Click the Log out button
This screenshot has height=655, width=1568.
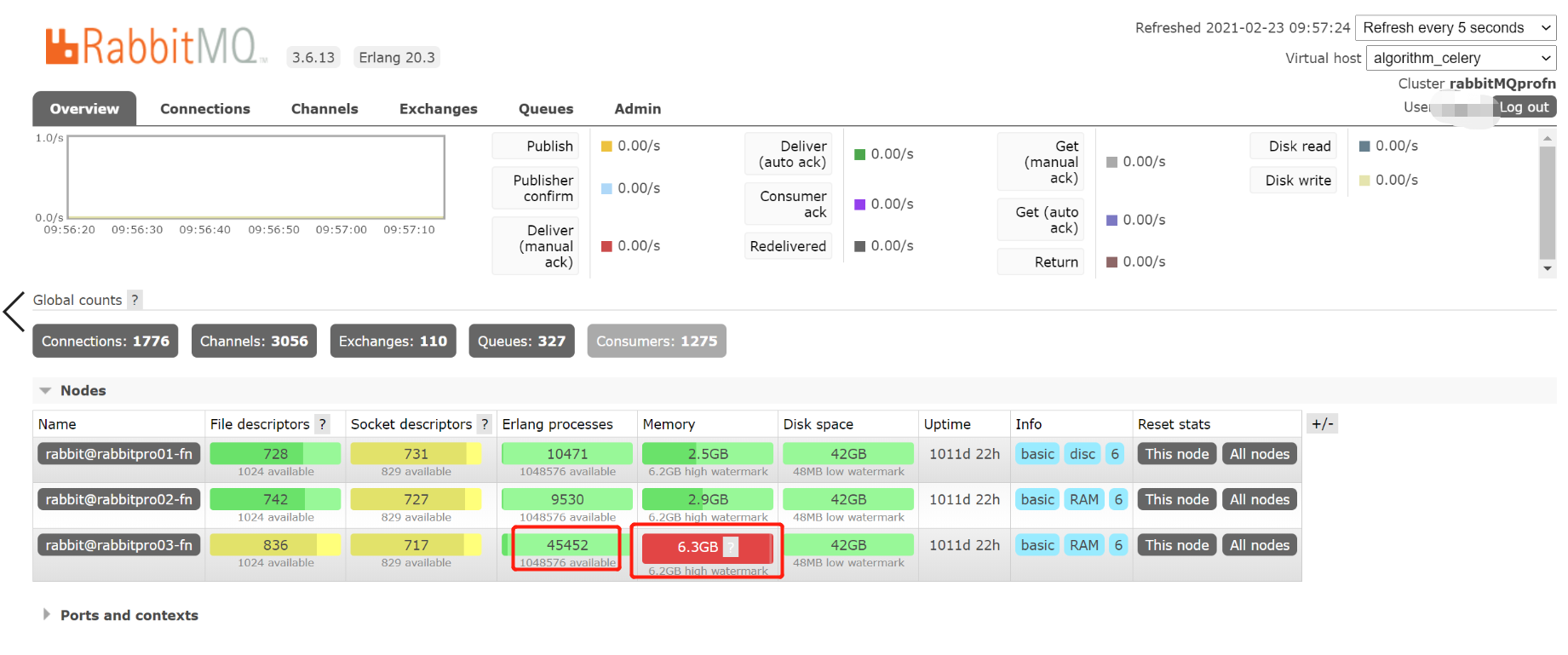1525,107
